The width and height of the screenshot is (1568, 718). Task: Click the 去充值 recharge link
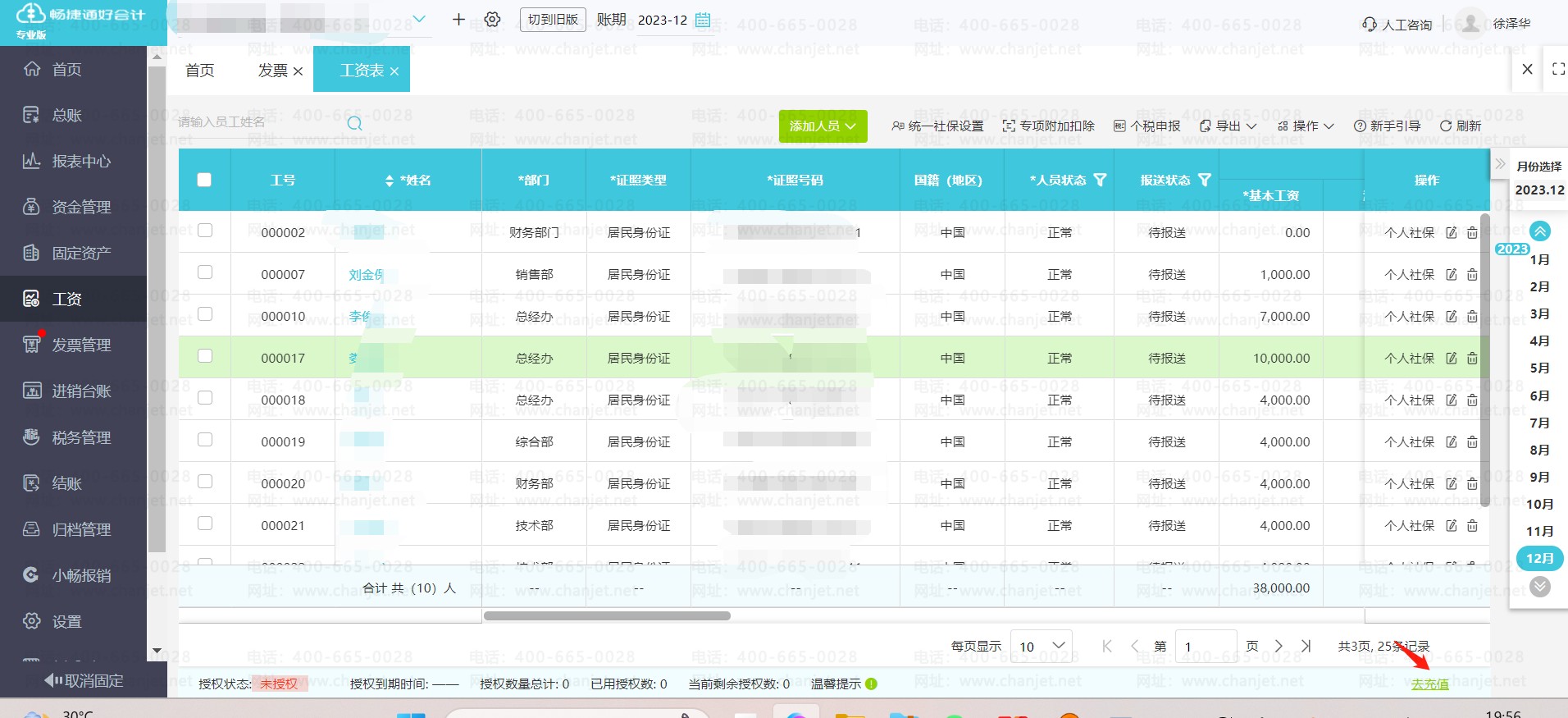pyautogui.click(x=1429, y=684)
